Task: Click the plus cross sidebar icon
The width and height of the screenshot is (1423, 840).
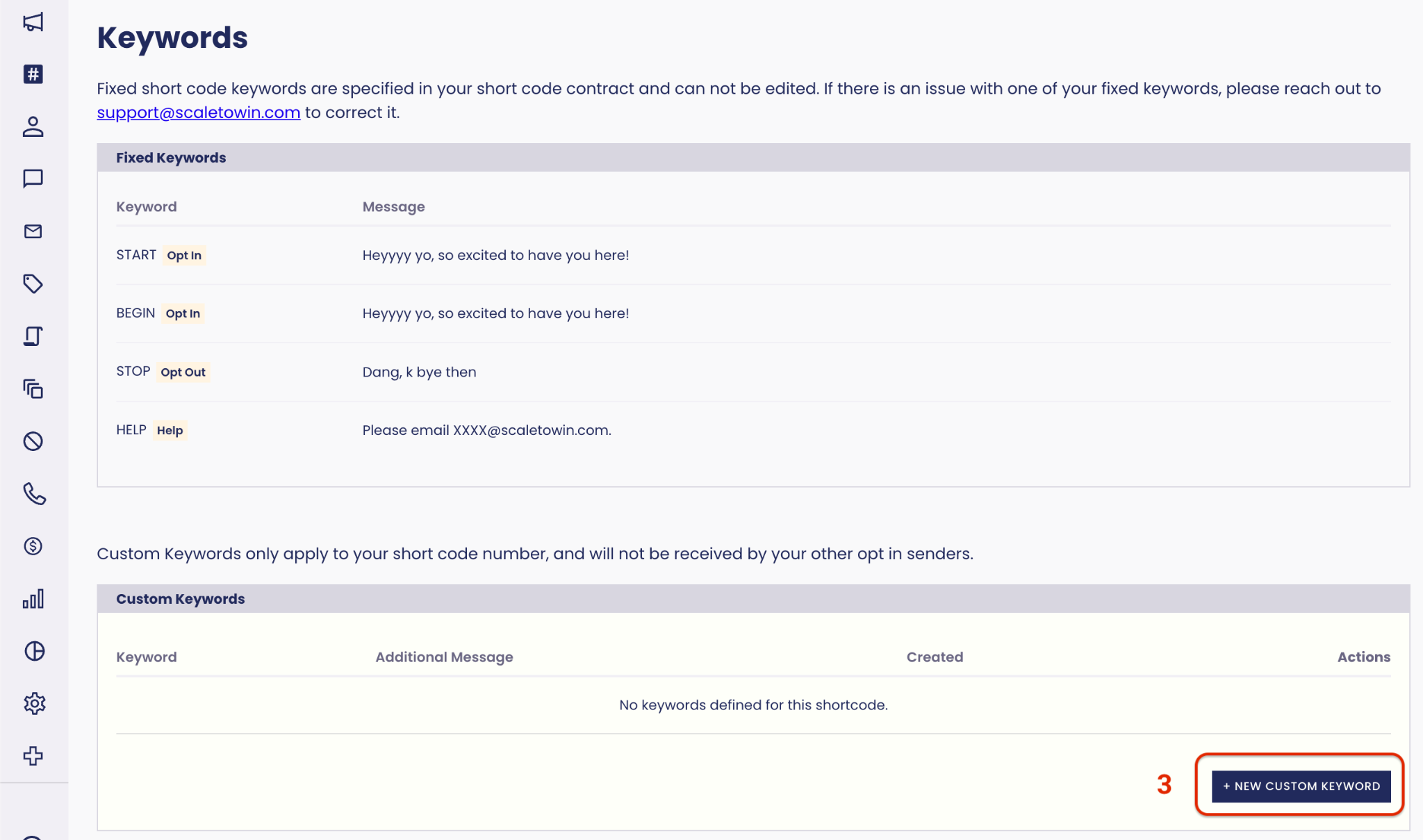Action: click(33, 756)
